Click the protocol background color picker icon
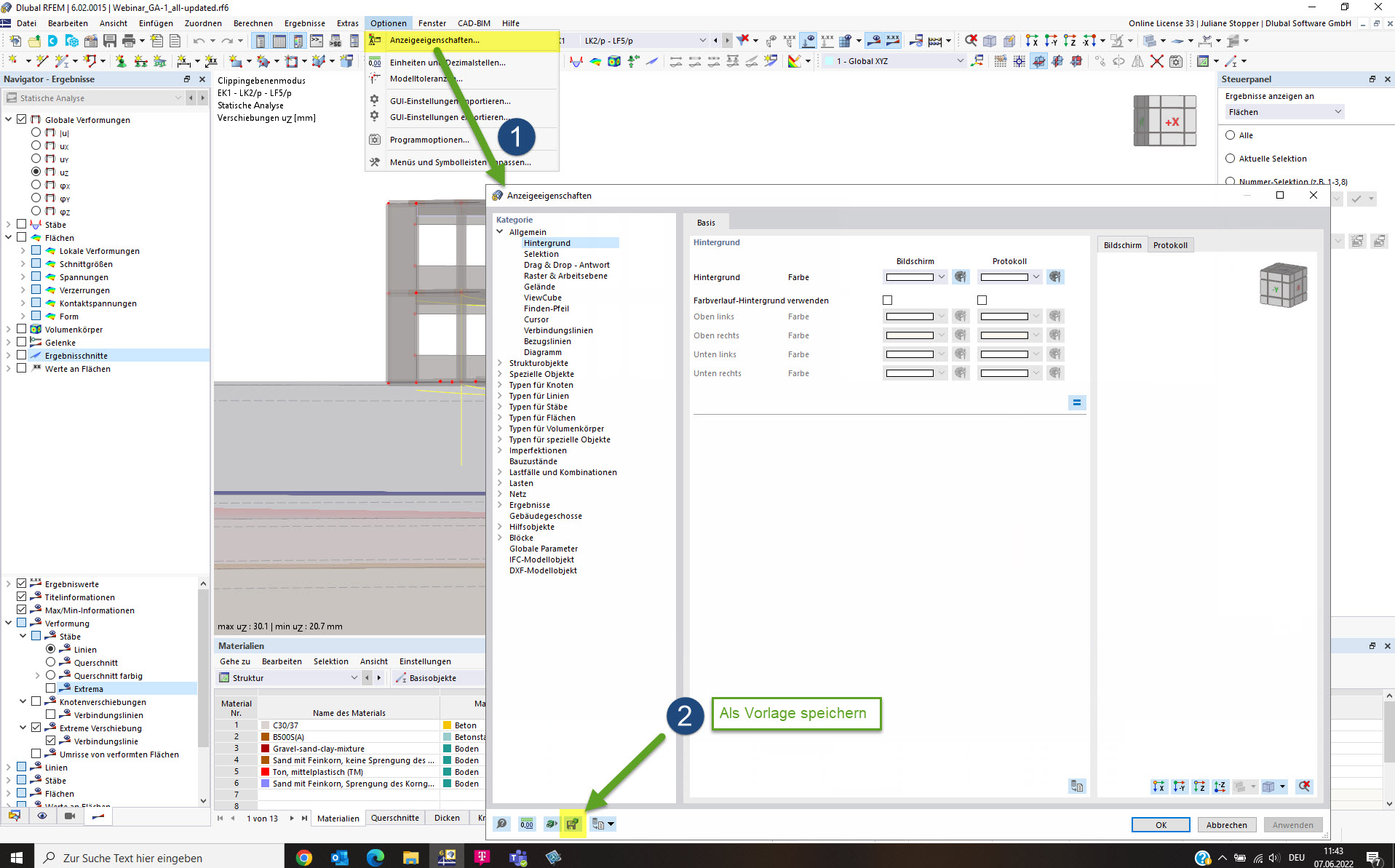This screenshot has height=868, width=1395. pyautogui.click(x=1055, y=277)
